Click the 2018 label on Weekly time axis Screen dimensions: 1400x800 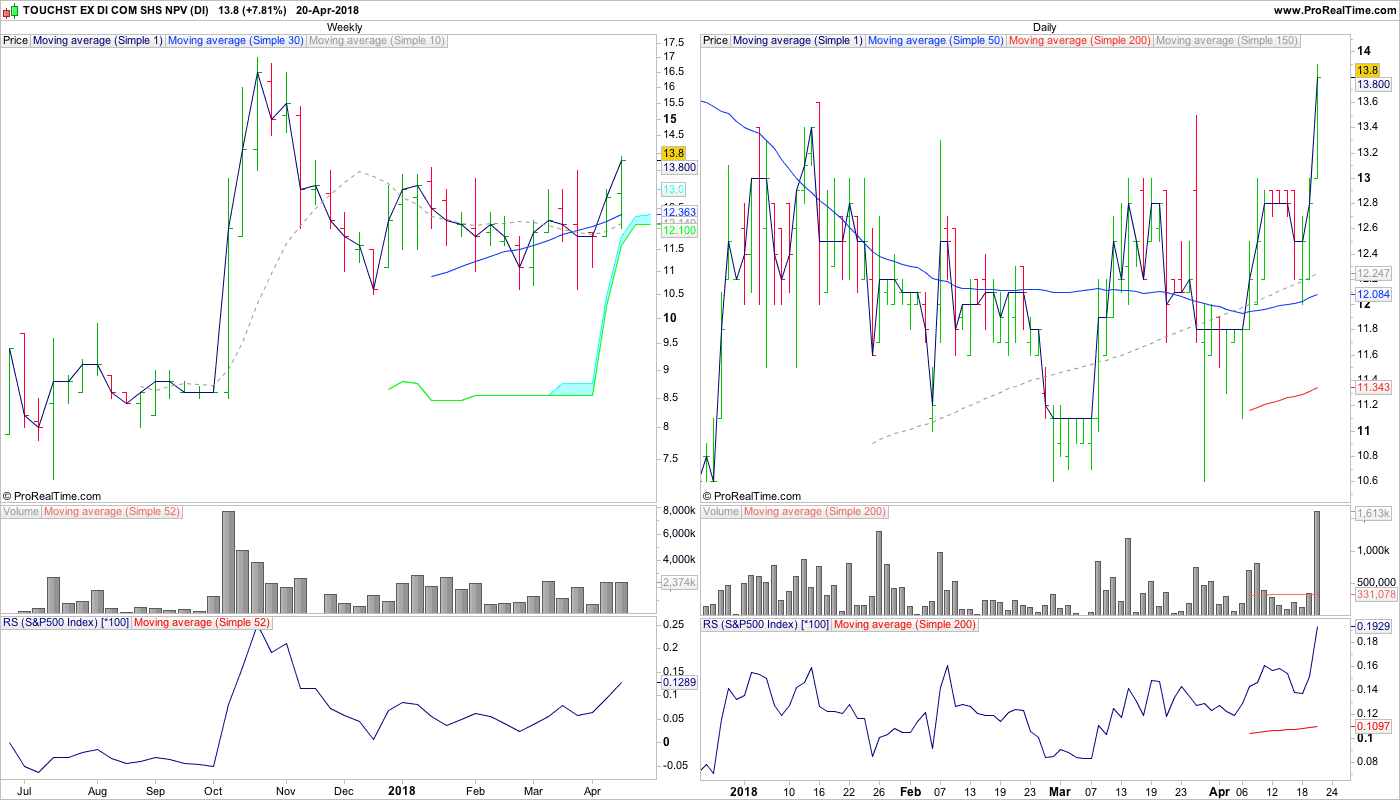402,790
